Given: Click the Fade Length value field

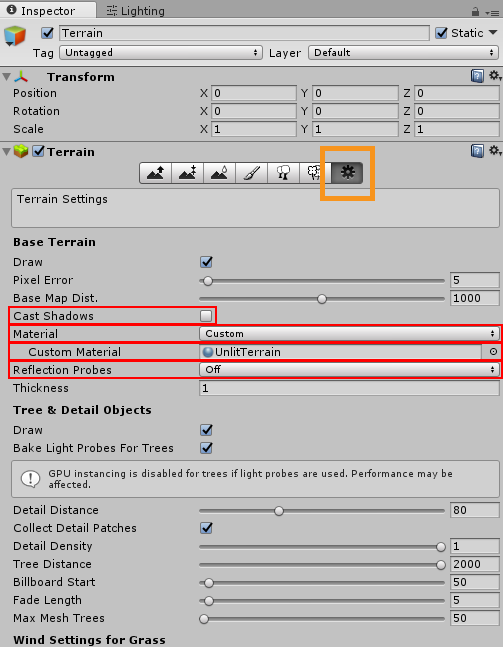Looking at the screenshot, I should coord(475,600).
